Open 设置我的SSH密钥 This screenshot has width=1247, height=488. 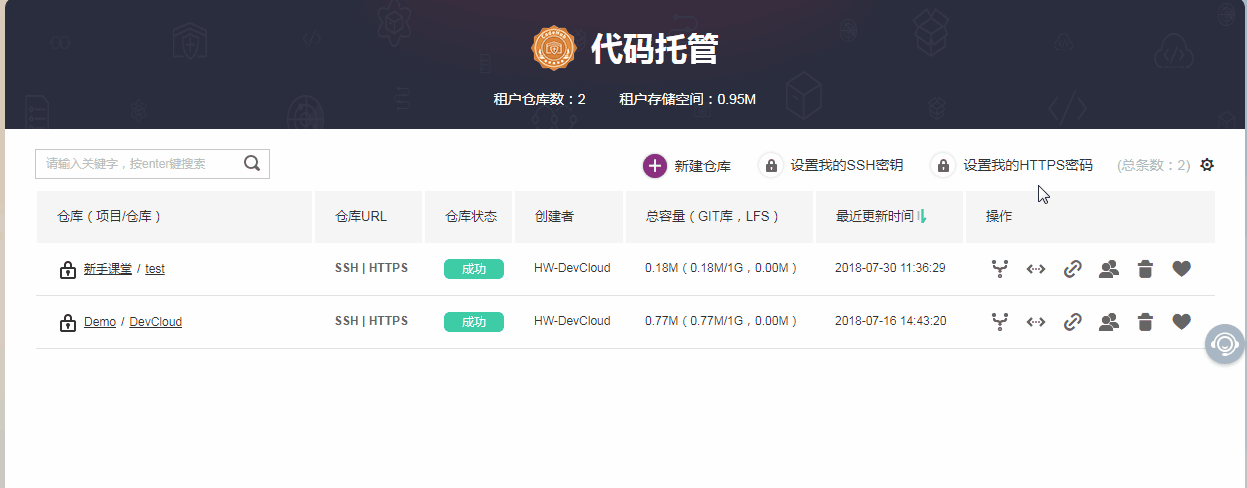coord(847,166)
